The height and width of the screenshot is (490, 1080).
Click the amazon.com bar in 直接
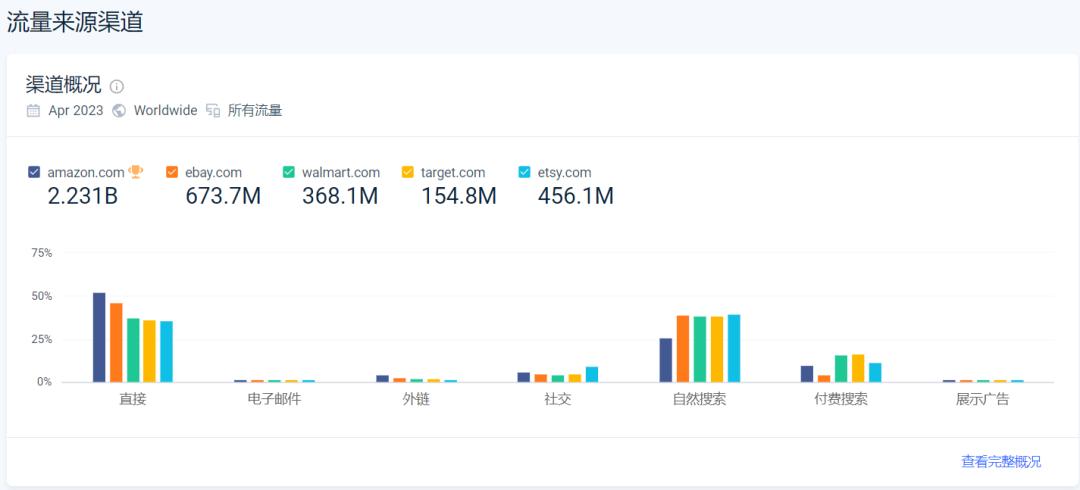pyautogui.click(x=99, y=337)
